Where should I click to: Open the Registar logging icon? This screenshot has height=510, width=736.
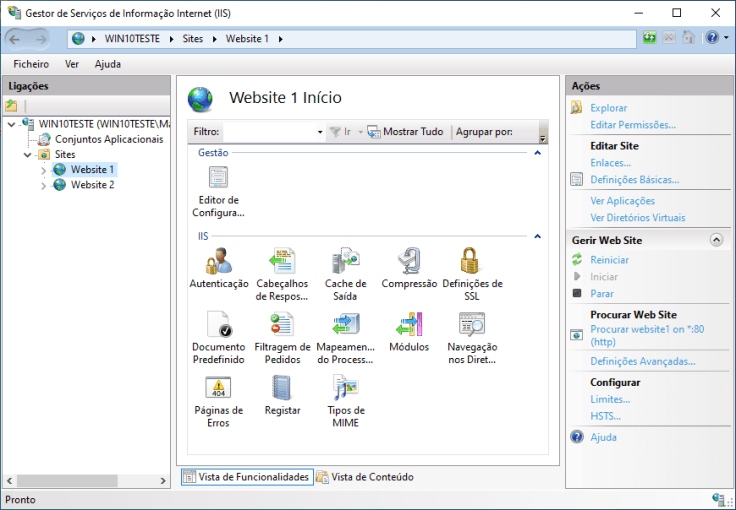point(282,388)
